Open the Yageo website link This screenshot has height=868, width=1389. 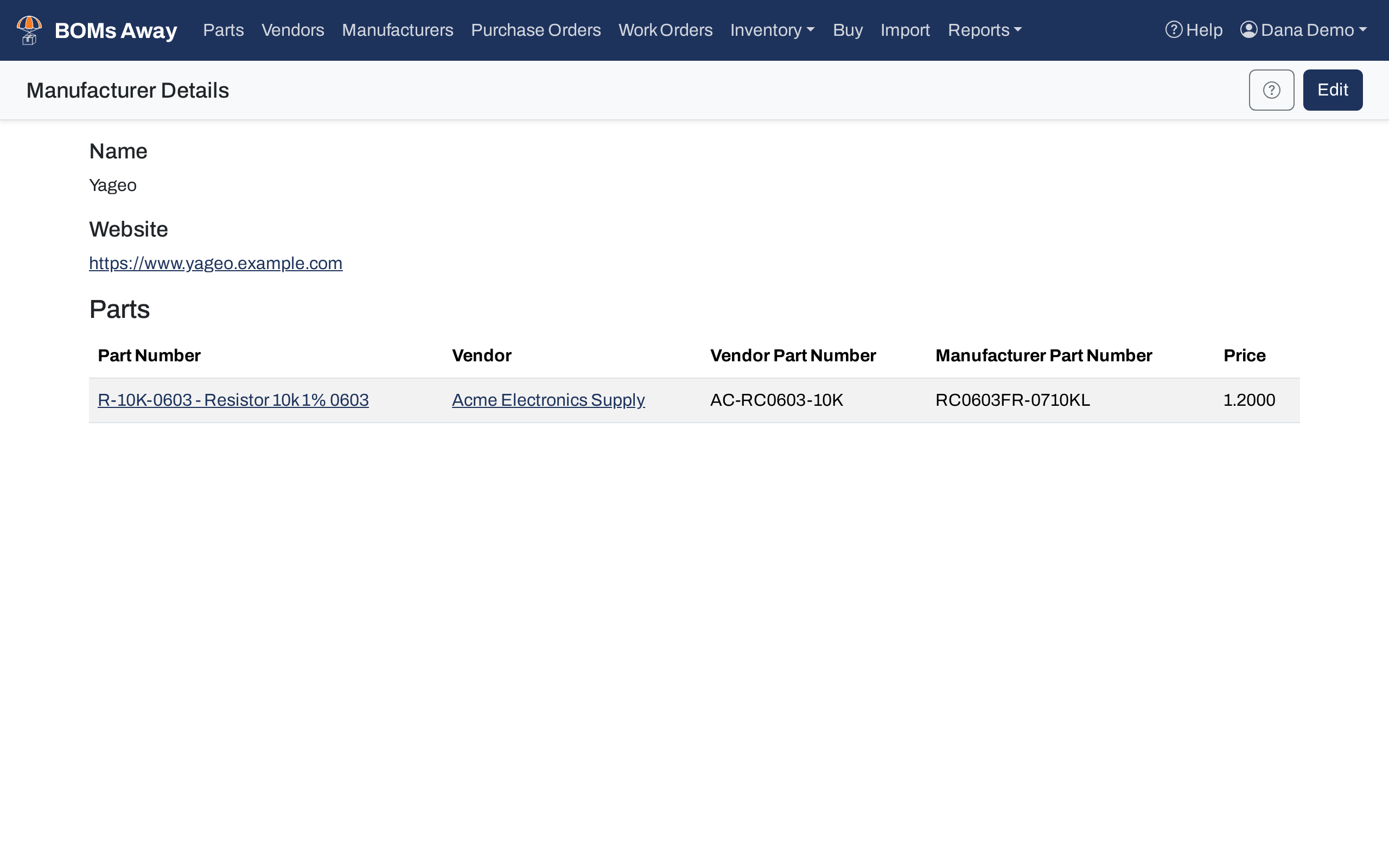pos(216,264)
